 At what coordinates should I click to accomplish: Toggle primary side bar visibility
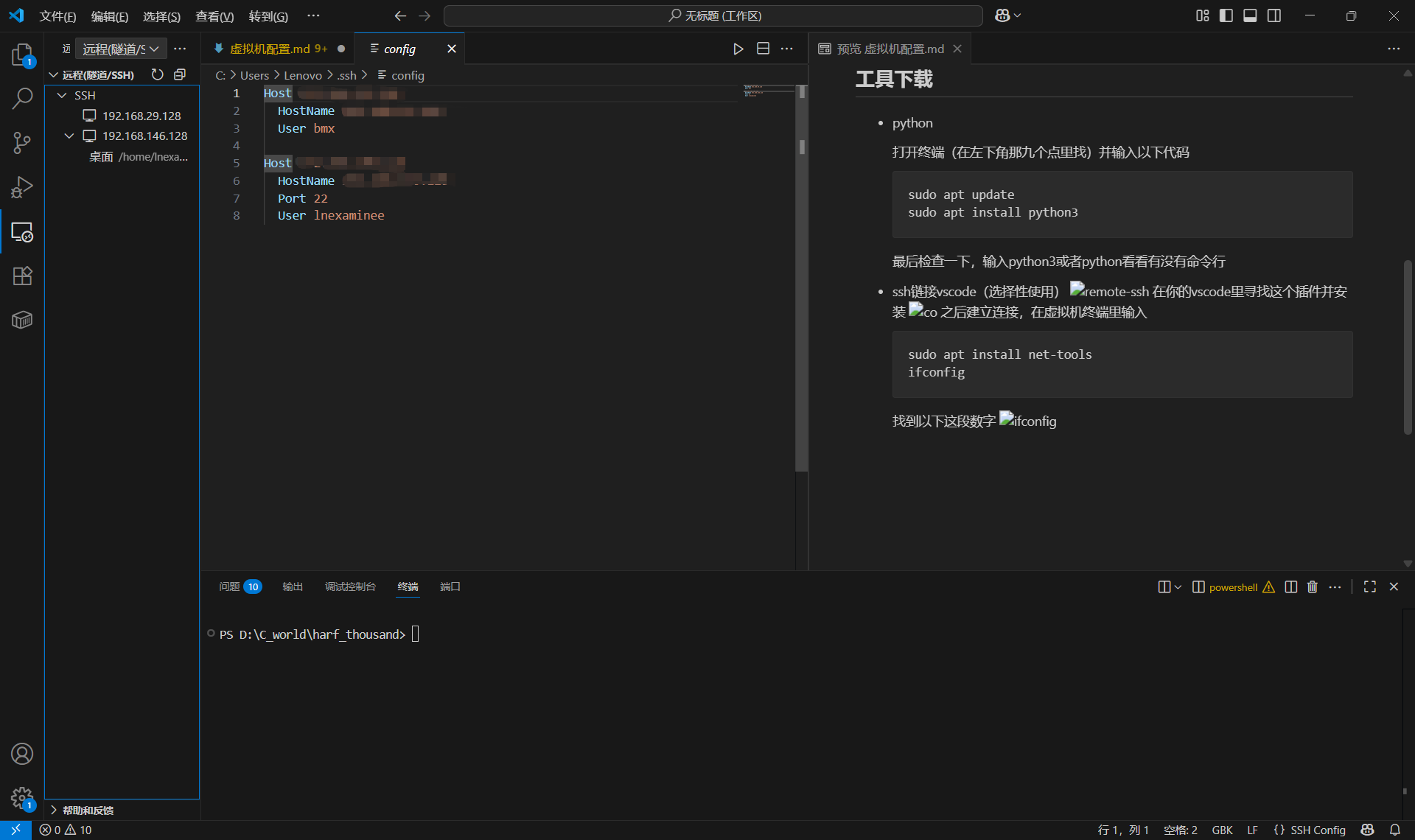tap(1226, 15)
